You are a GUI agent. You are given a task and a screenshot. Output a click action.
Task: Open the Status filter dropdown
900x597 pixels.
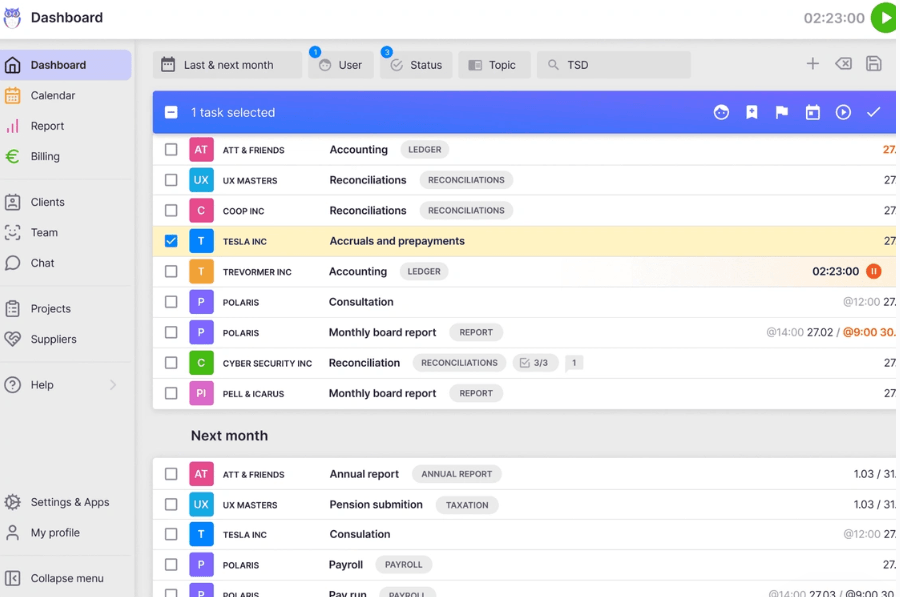point(416,65)
